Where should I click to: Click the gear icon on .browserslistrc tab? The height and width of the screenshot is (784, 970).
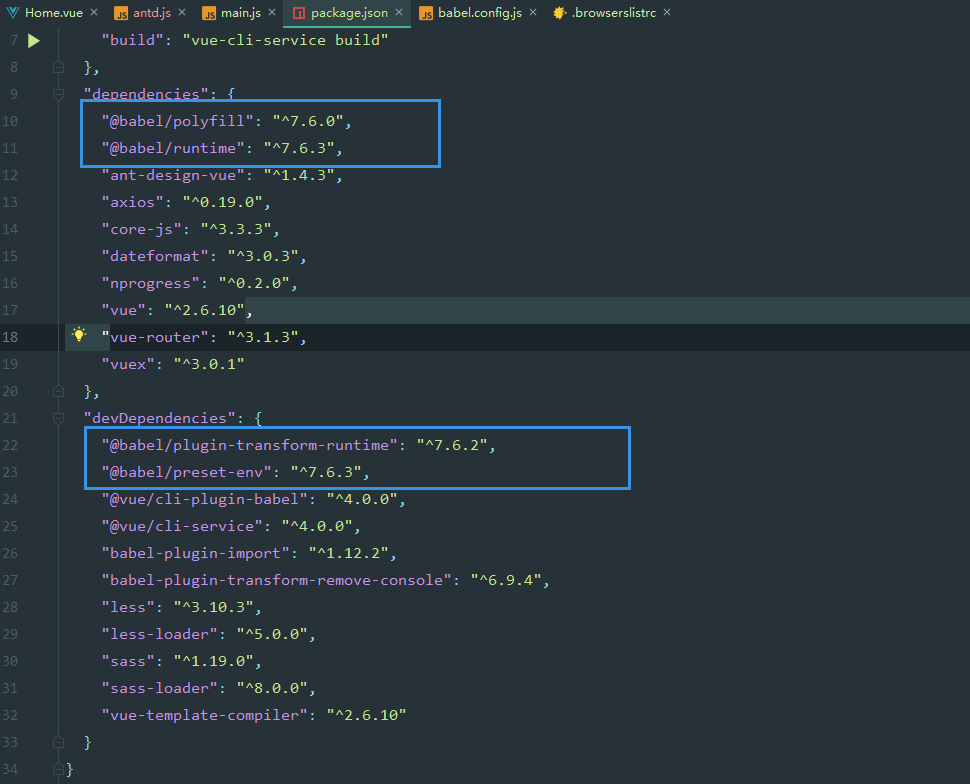pyautogui.click(x=559, y=13)
